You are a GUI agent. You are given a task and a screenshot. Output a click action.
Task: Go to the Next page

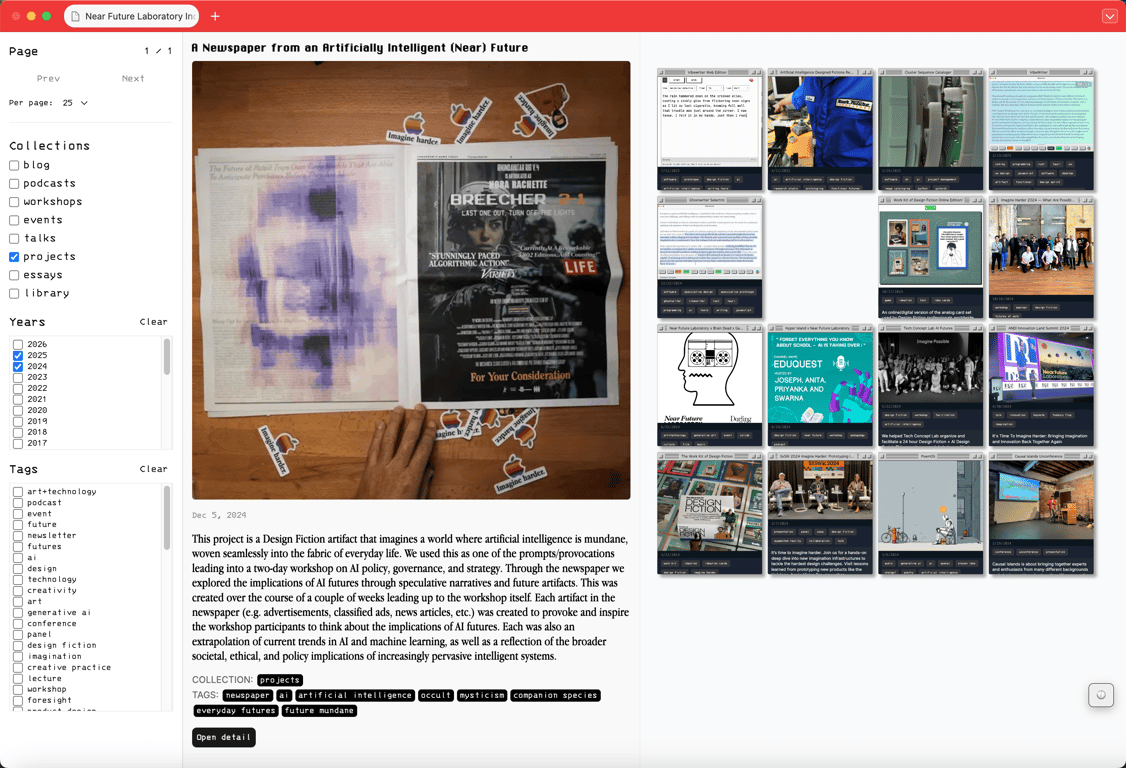point(133,78)
